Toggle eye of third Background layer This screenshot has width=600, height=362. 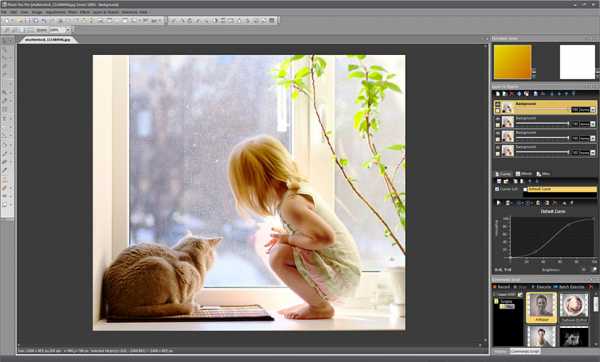pos(498,133)
